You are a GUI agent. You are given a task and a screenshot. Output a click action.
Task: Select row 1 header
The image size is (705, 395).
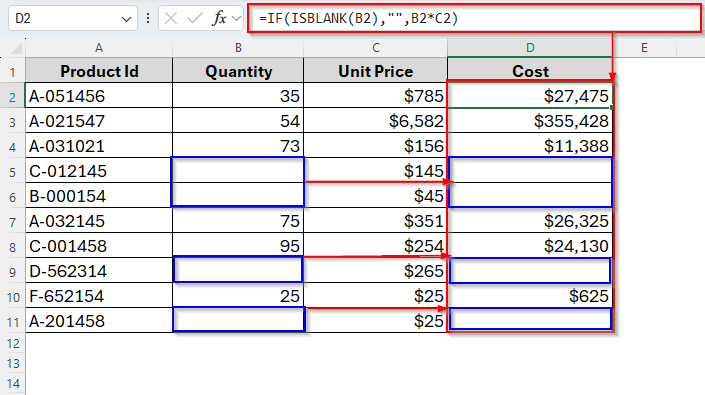tap(13, 72)
